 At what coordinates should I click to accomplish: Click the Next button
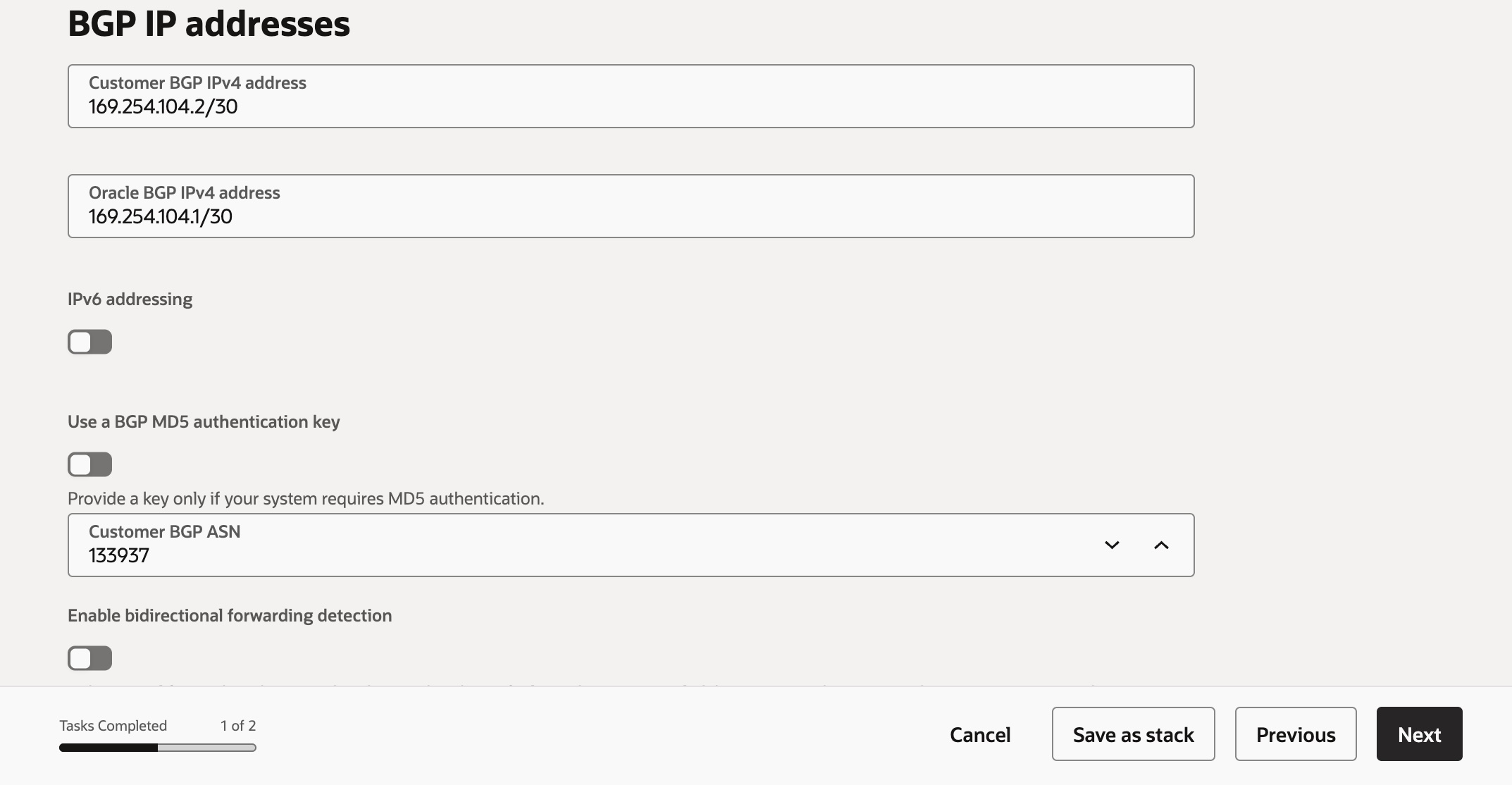click(x=1418, y=734)
